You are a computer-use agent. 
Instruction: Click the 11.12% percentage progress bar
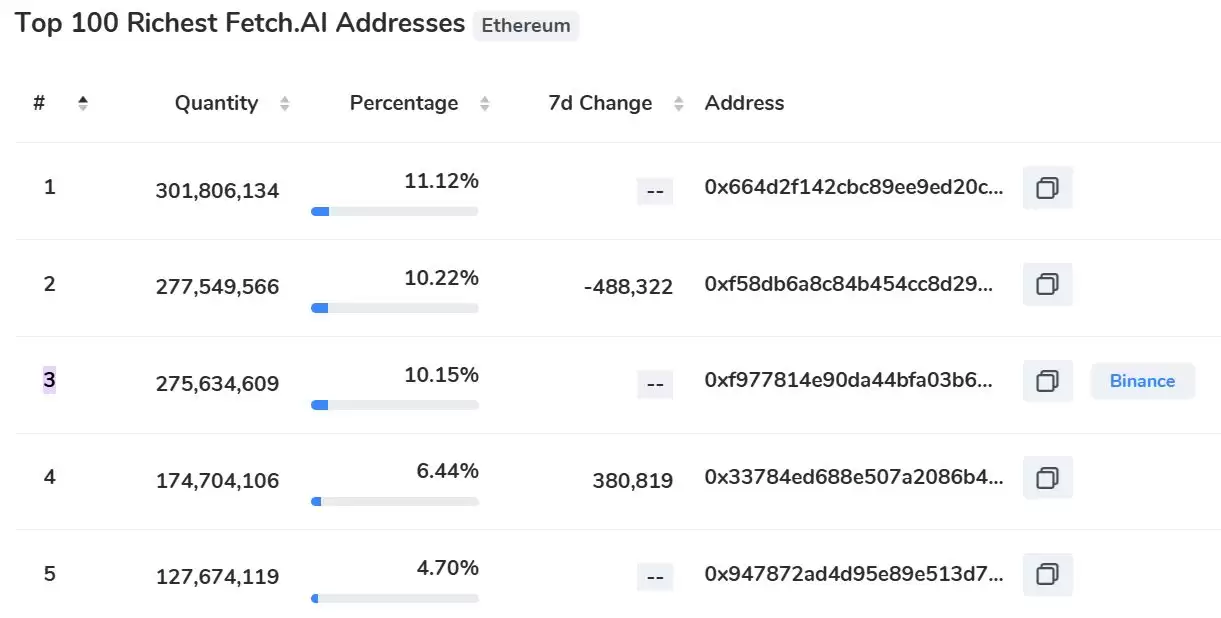[394, 211]
